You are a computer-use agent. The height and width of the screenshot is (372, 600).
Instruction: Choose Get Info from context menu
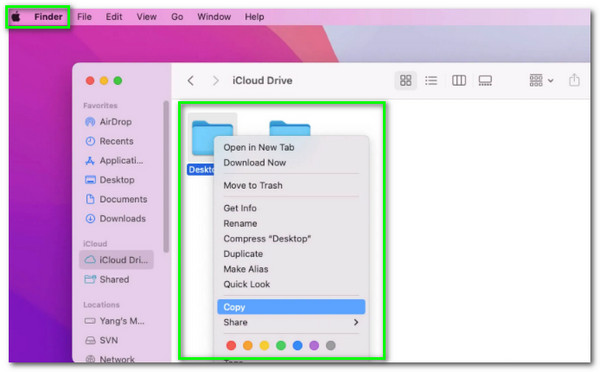240,208
